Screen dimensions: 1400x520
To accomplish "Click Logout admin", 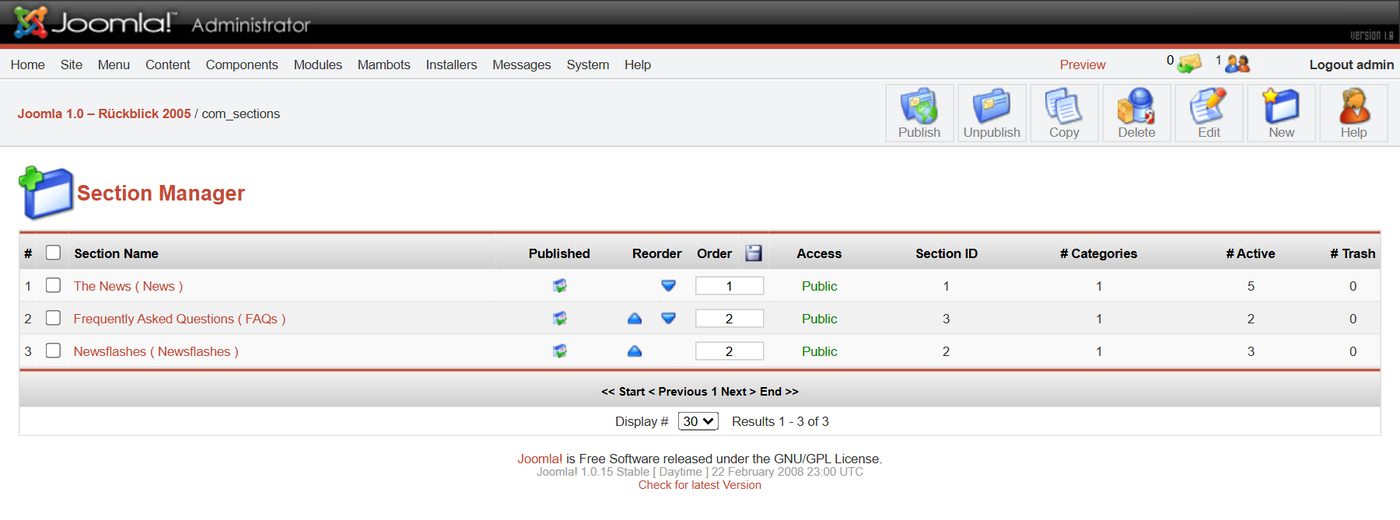I will coord(1352,64).
